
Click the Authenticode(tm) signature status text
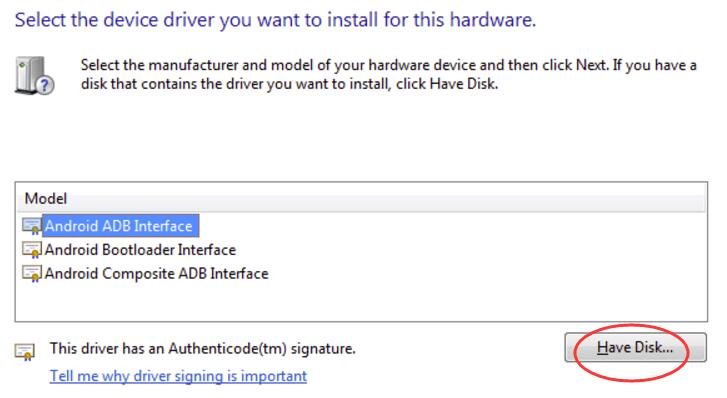coord(203,348)
